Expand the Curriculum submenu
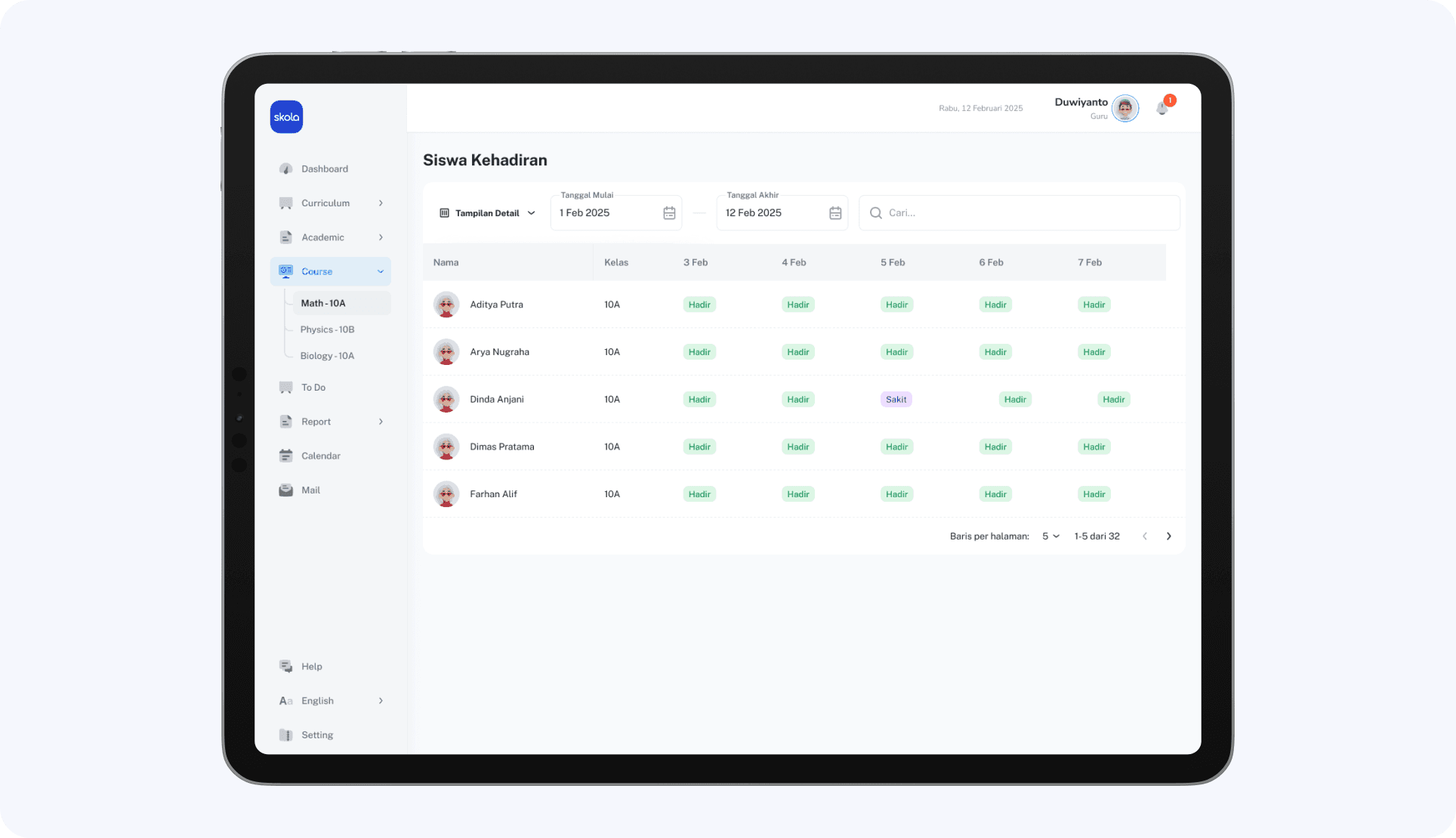The height and width of the screenshot is (838, 1456). pos(381,203)
